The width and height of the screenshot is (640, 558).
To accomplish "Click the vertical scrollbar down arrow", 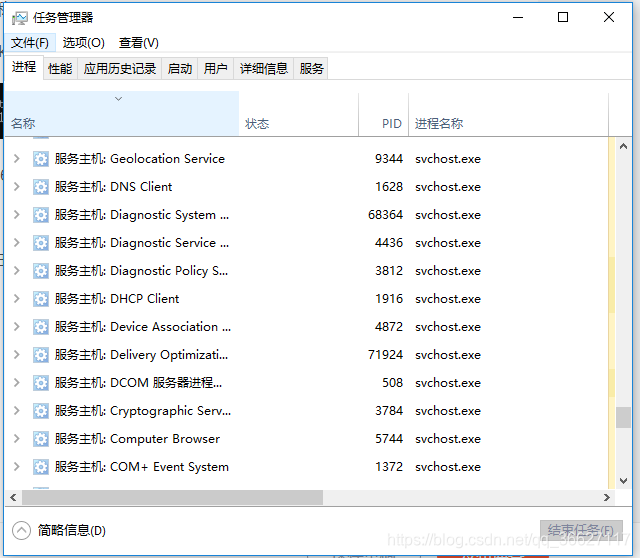I will [x=623, y=481].
